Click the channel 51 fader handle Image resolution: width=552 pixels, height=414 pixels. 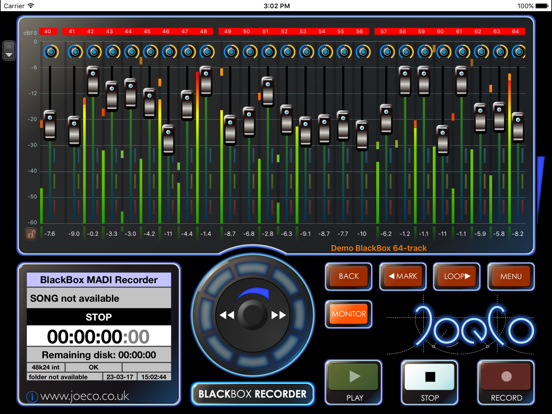click(x=268, y=92)
